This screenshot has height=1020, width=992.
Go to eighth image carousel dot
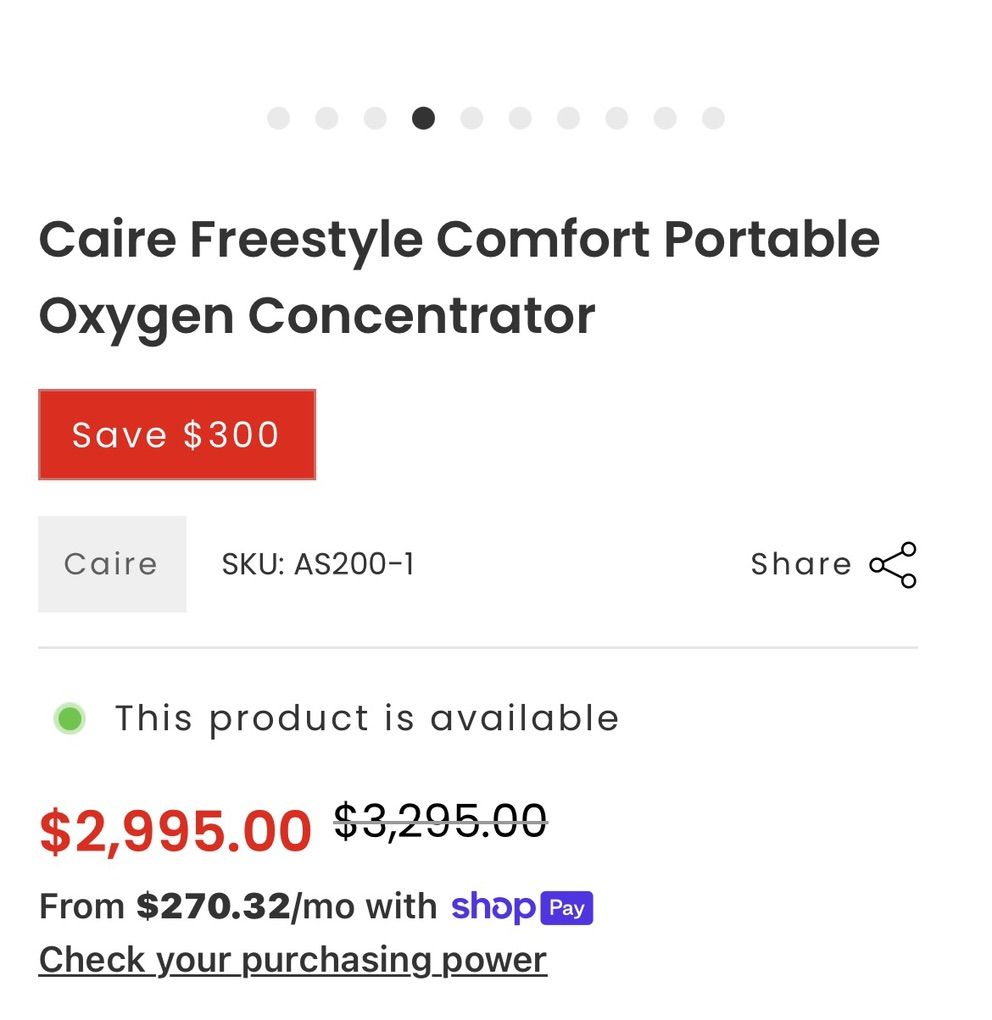pos(617,118)
